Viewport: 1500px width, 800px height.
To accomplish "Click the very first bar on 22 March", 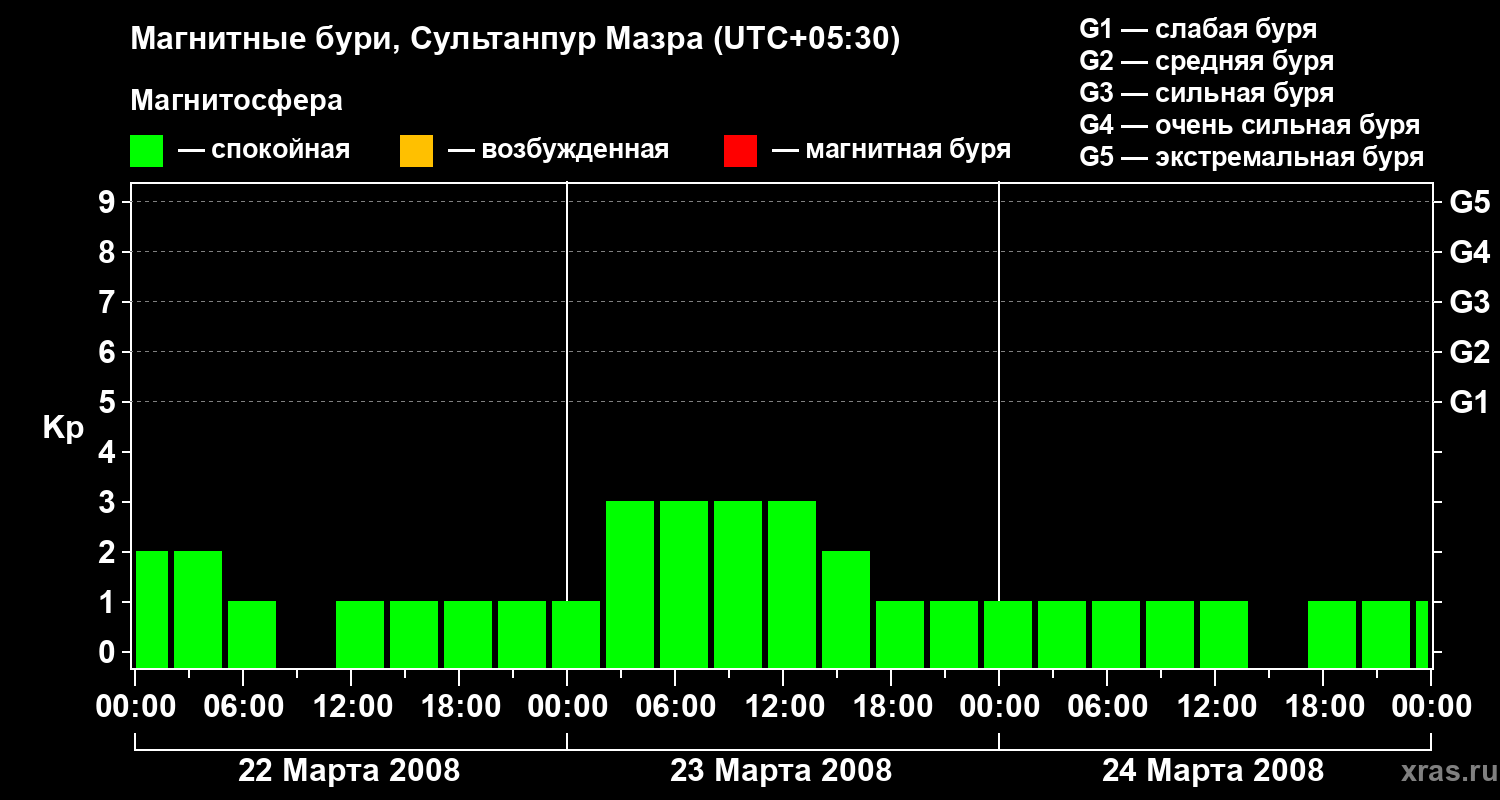I will coord(152,609).
